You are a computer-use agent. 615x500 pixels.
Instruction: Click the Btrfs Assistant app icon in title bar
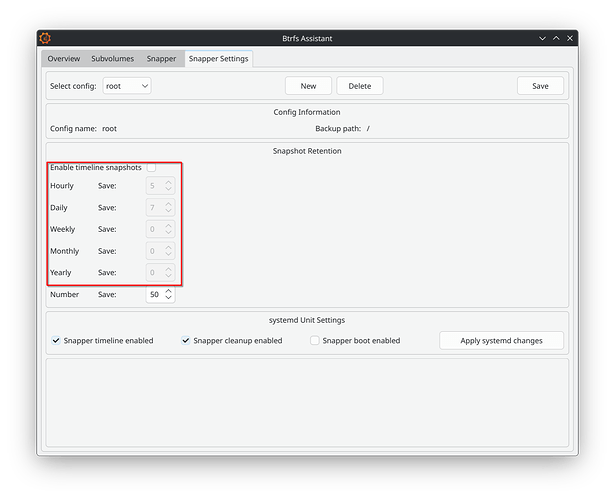[x=45, y=38]
